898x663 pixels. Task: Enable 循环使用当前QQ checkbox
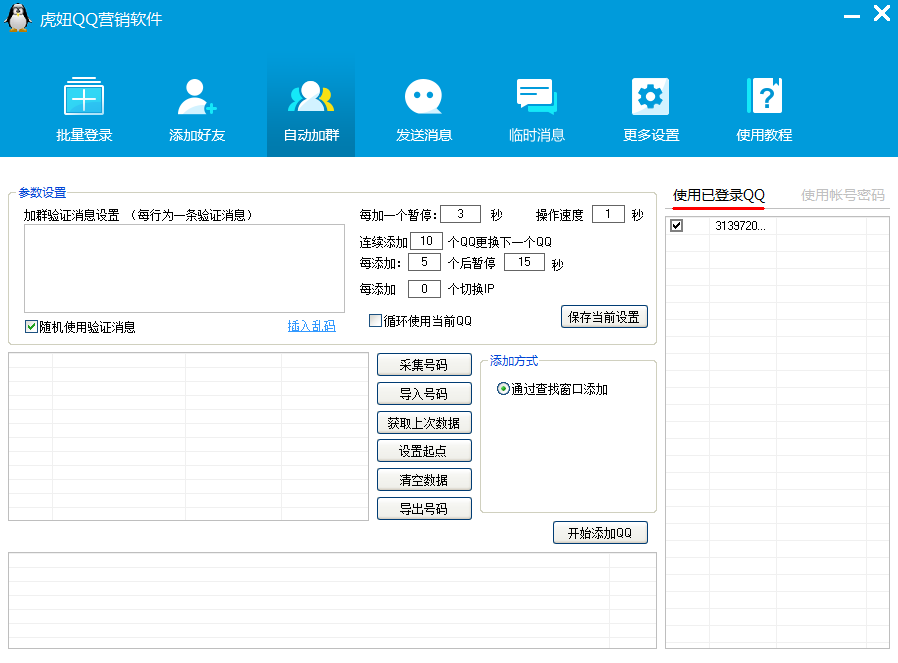(375, 321)
